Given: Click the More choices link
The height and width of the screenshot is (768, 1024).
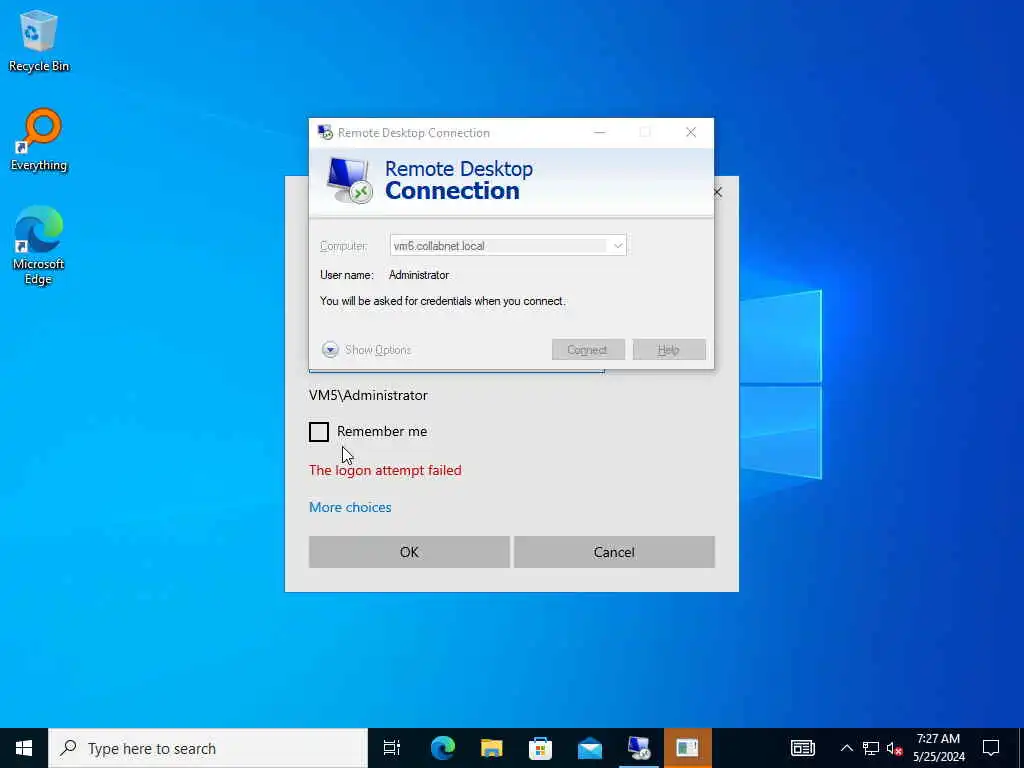Looking at the screenshot, I should pos(350,507).
